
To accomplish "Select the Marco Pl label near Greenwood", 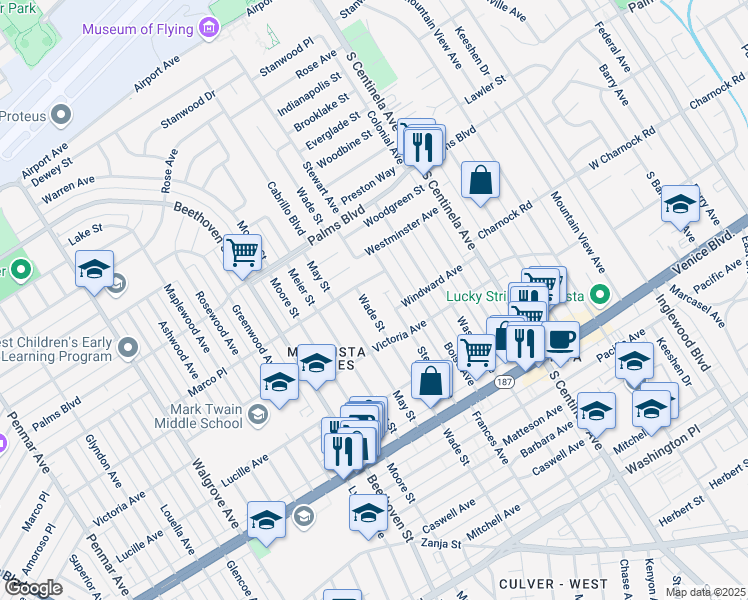I will tap(208, 382).
